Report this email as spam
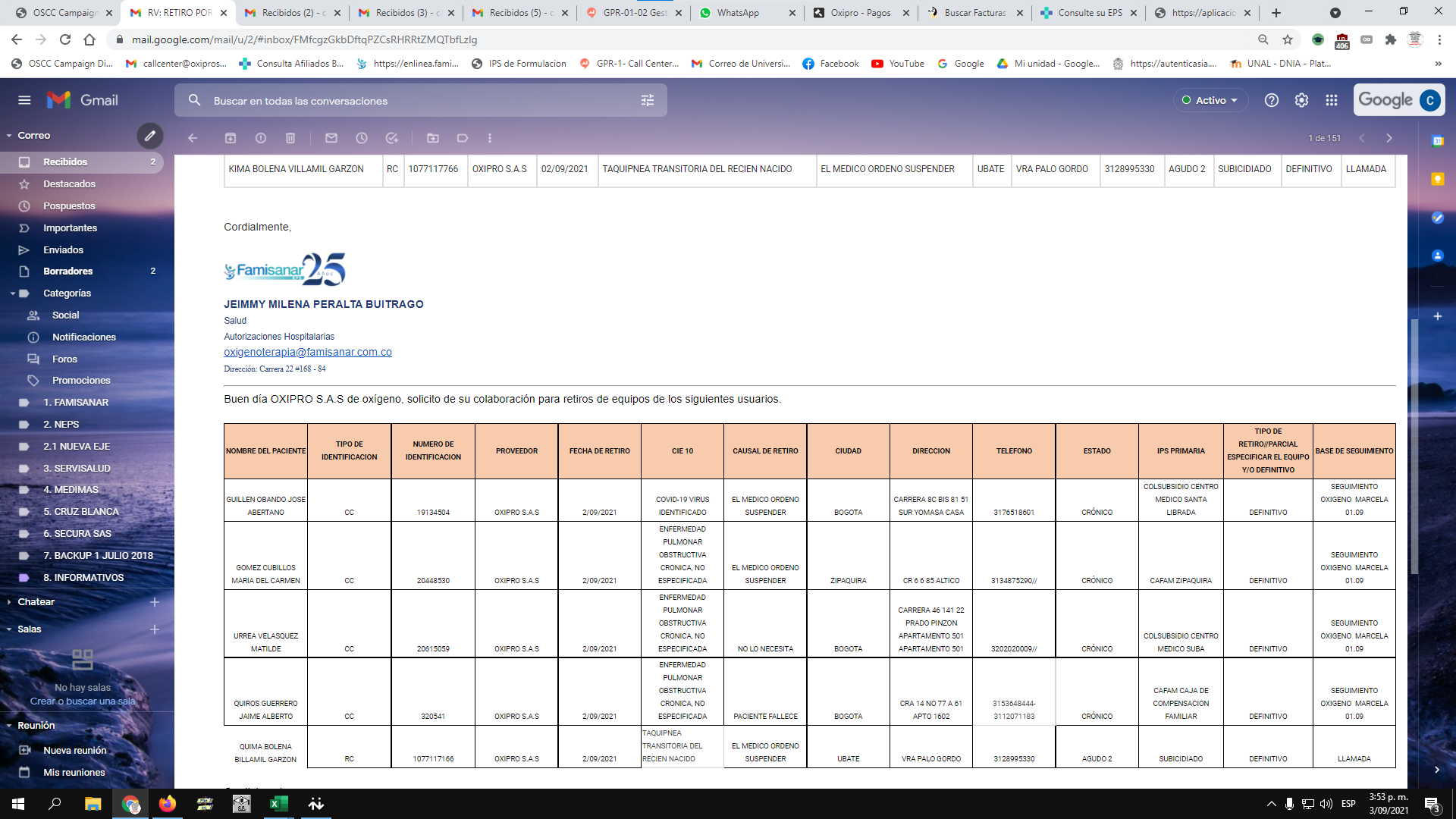The width and height of the screenshot is (1456, 819). coord(261,138)
